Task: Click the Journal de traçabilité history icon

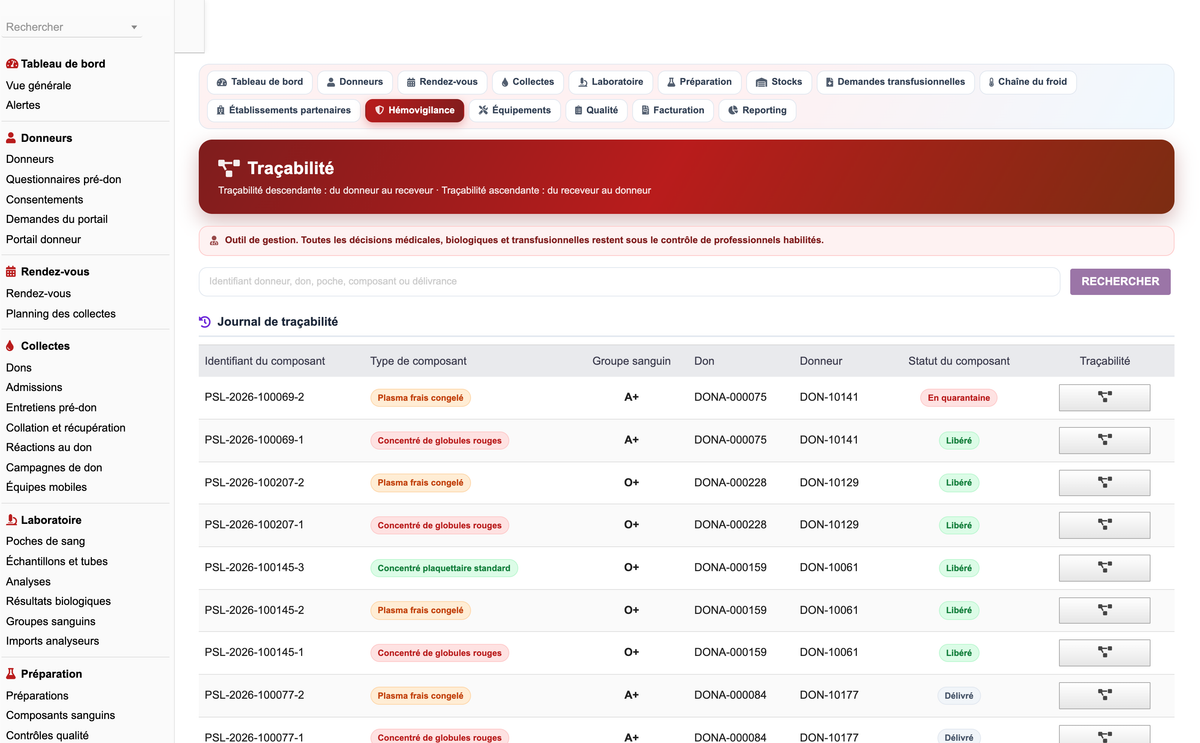Action: (x=205, y=322)
